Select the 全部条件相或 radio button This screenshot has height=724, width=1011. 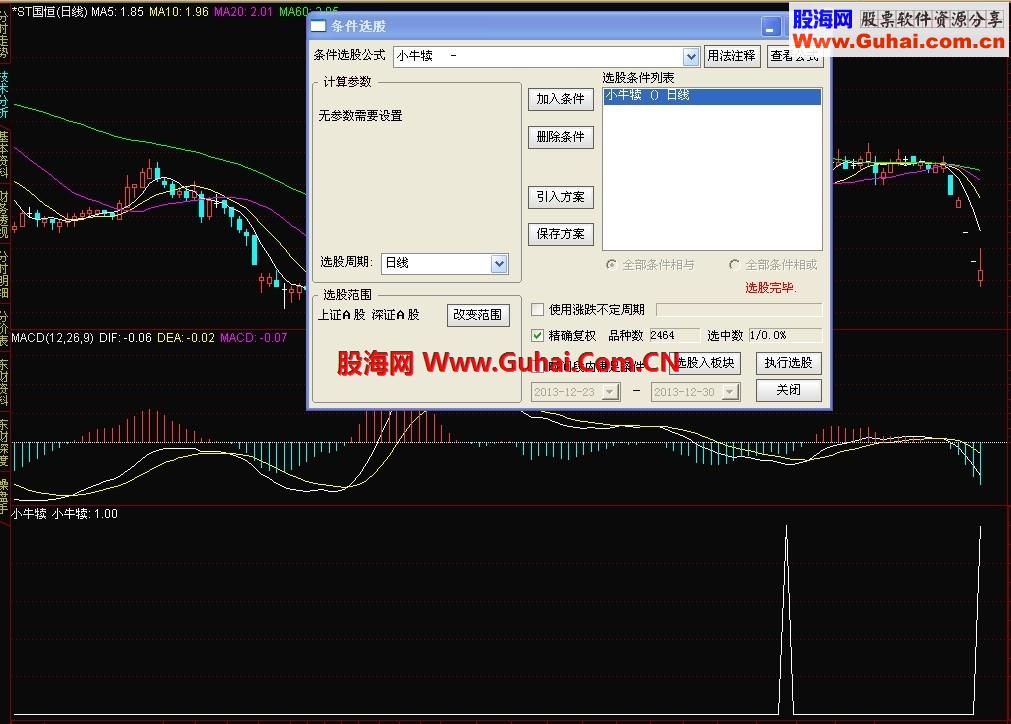click(734, 265)
